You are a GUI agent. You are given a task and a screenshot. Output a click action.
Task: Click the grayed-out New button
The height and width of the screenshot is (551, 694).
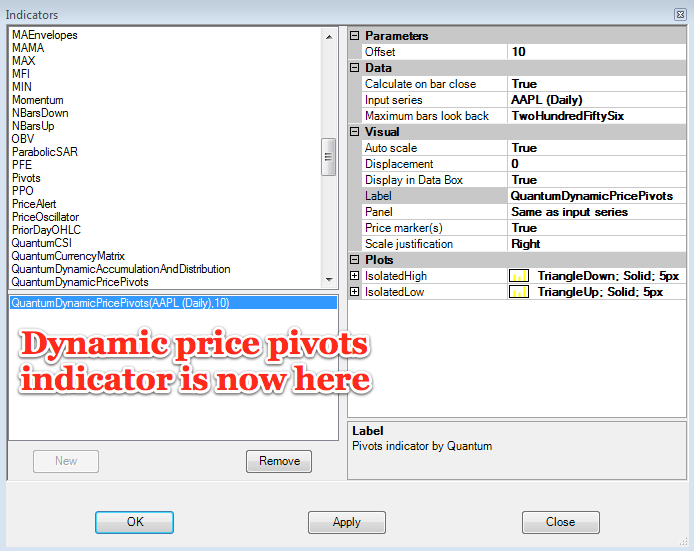coord(66,461)
